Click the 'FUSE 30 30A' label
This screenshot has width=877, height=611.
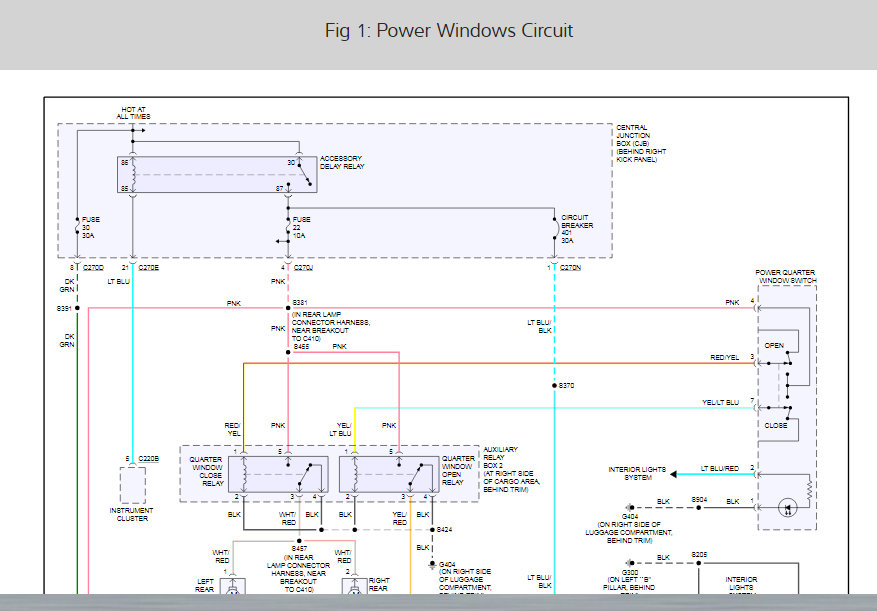pyautogui.click(x=91, y=228)
